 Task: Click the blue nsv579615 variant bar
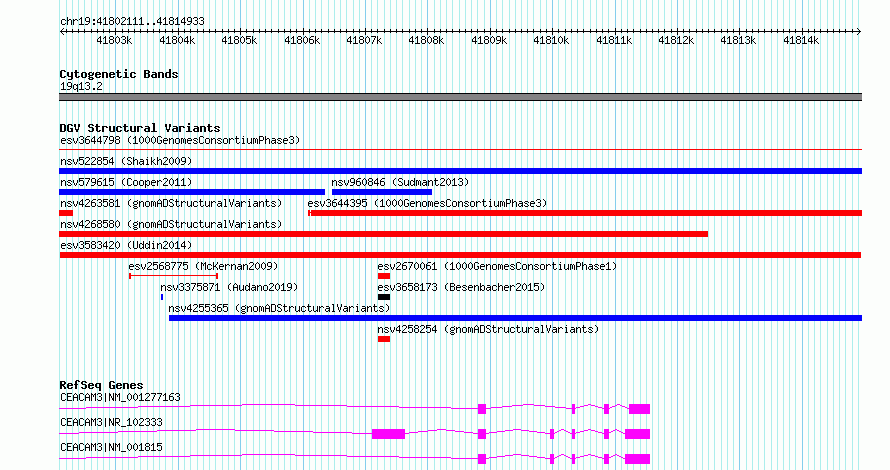click(192, 192)
